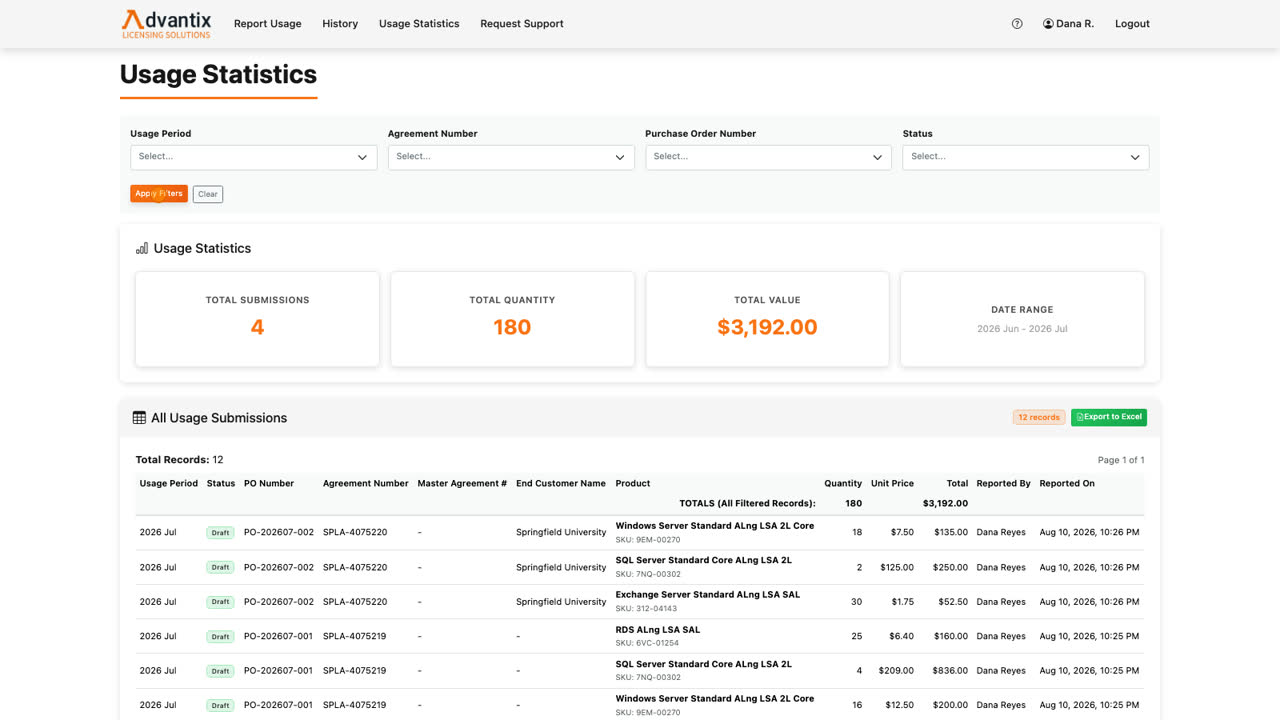
Task: Click SKU: 312-04143 text
Action: click(646, 609)
